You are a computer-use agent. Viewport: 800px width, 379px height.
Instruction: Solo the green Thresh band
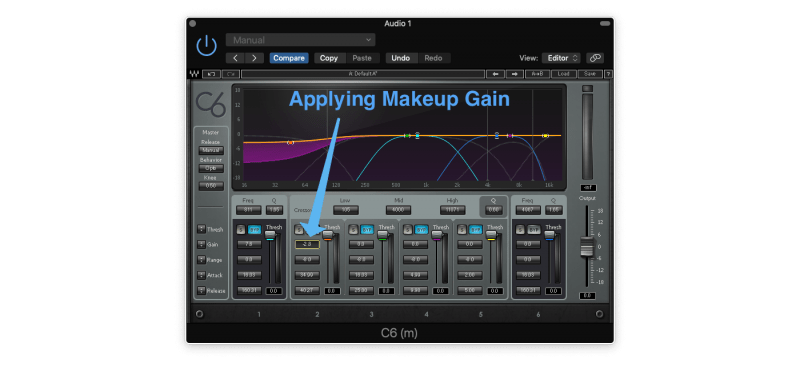coord(353,230)
